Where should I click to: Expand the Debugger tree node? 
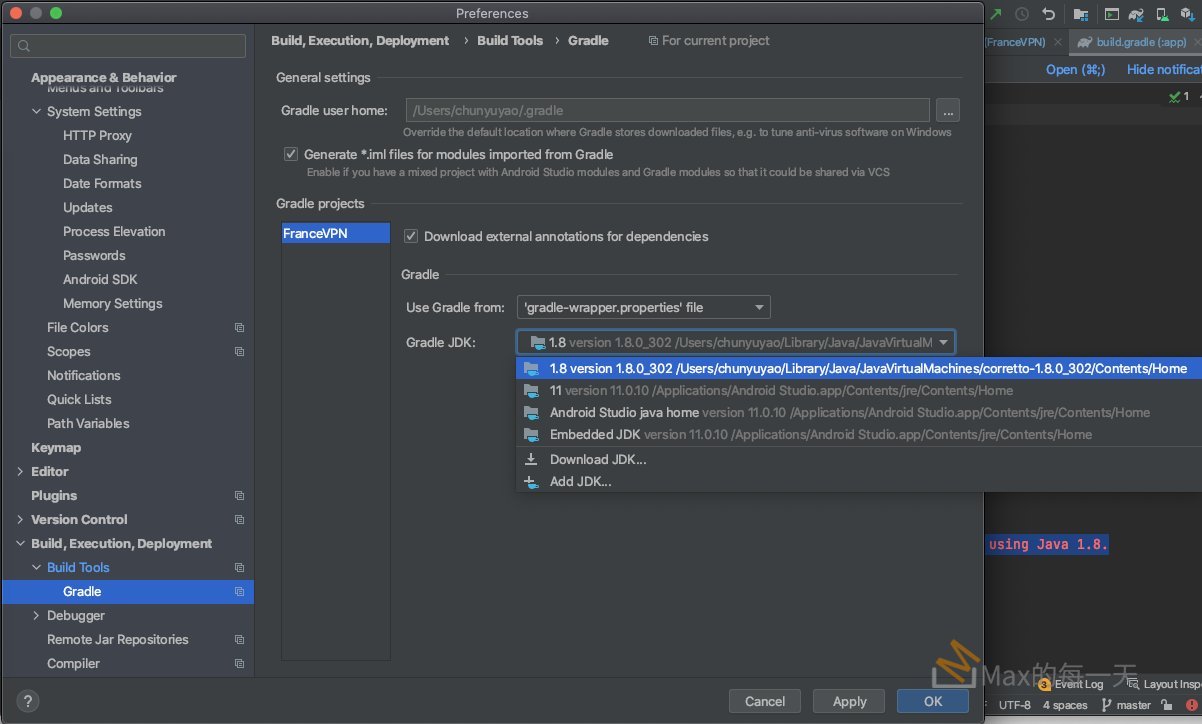click(37, 615)
